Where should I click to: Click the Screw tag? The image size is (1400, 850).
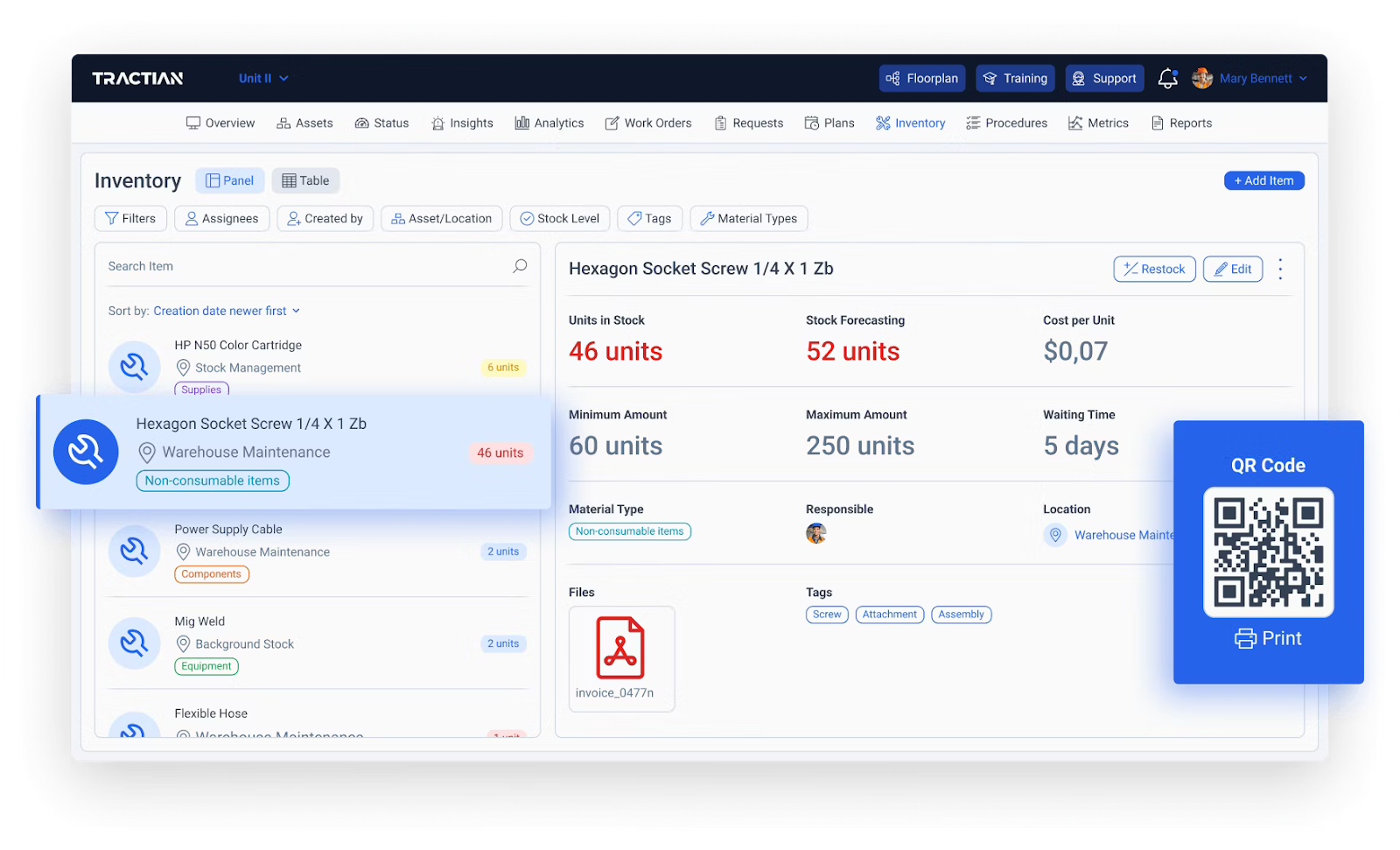click(x=827, y=615)
